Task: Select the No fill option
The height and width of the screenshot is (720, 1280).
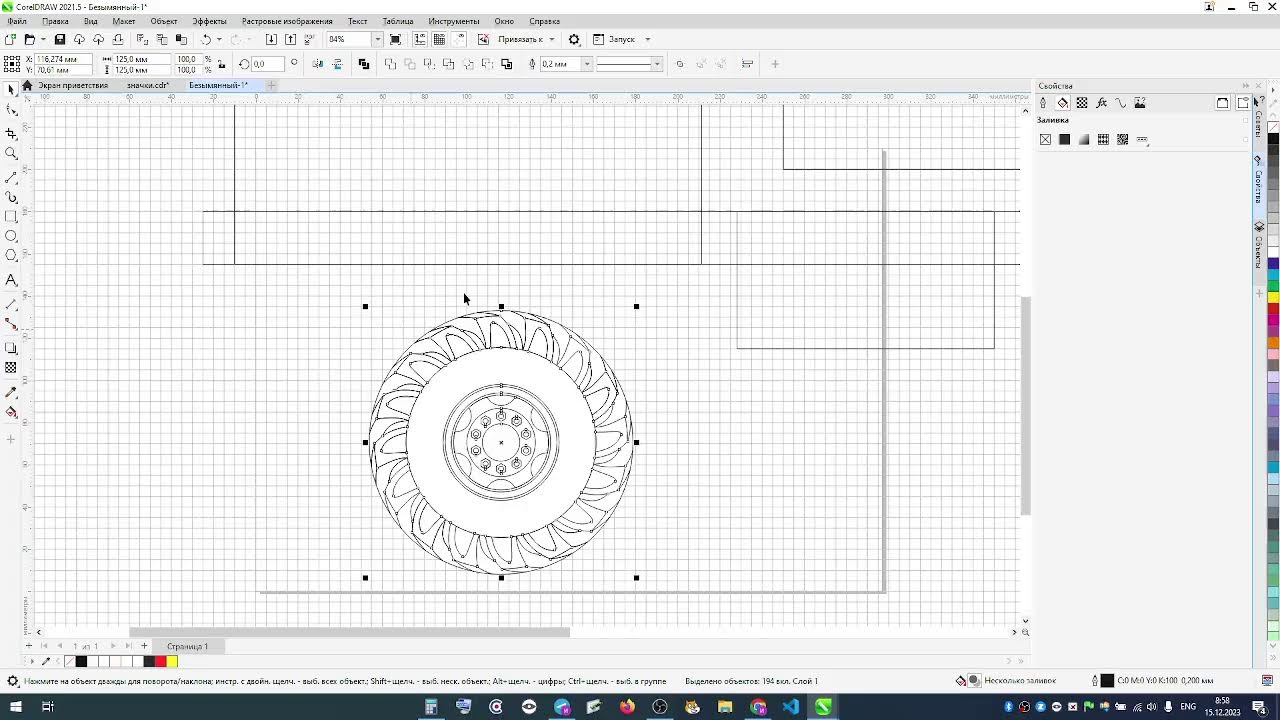Action: 1045,139
